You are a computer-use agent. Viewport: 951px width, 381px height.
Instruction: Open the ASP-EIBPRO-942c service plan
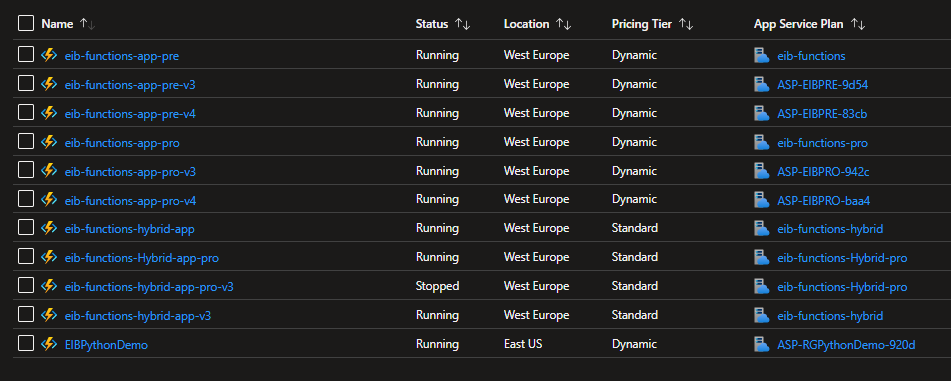pos(823,172)
